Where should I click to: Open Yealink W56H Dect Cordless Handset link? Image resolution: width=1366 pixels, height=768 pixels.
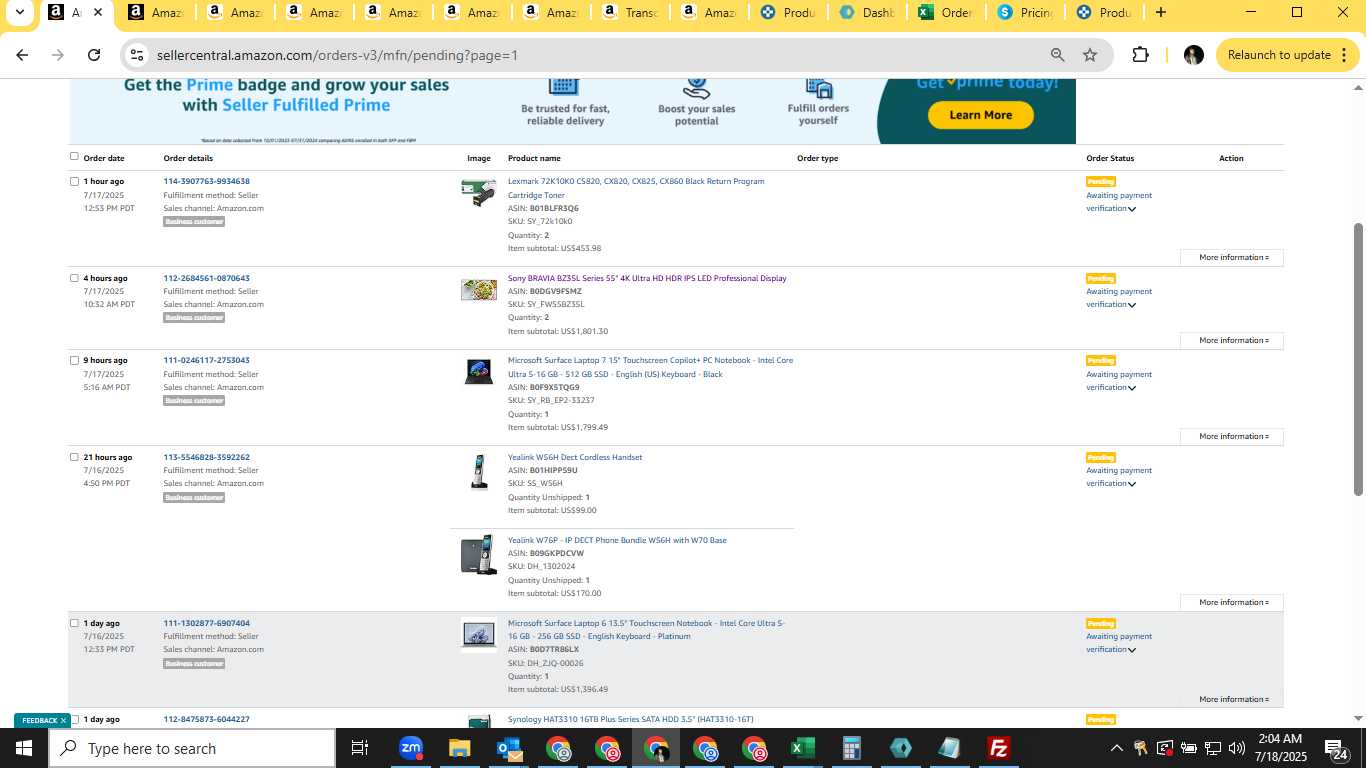tap(575, 457)
